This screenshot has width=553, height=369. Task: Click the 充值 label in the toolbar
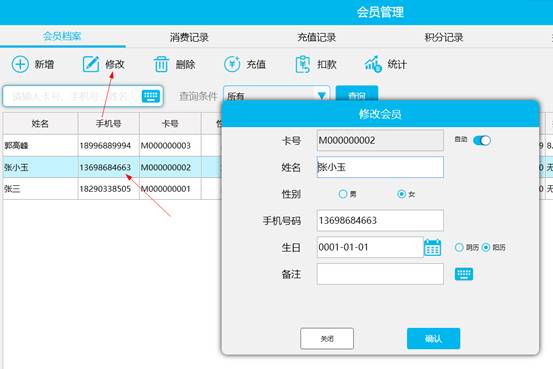click(x=256, y=64)
